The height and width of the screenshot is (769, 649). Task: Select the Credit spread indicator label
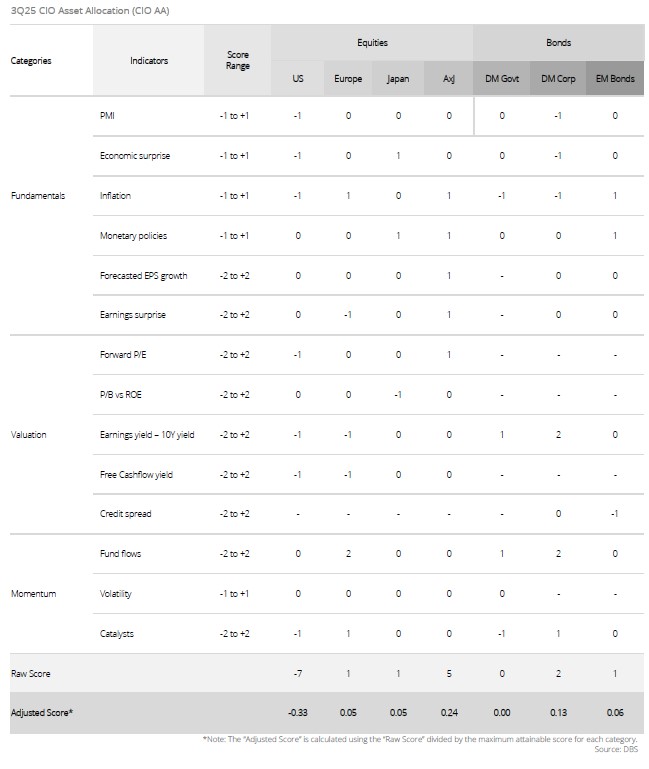[126, 514]
